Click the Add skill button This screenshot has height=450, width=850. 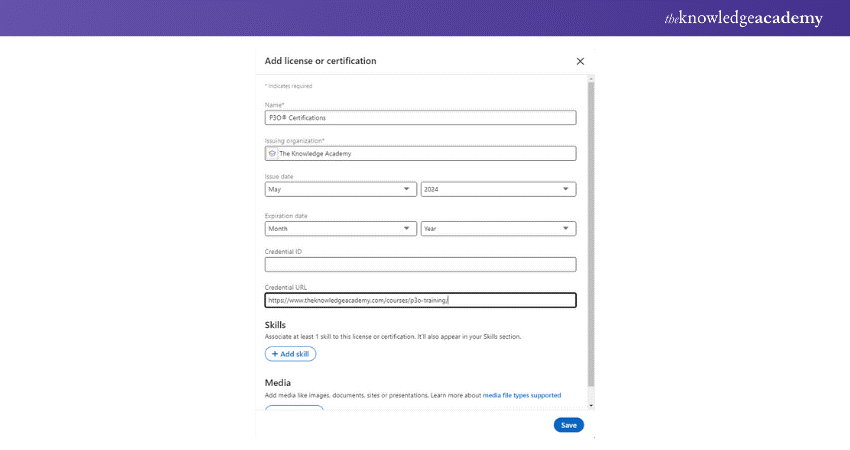[290, 354]
